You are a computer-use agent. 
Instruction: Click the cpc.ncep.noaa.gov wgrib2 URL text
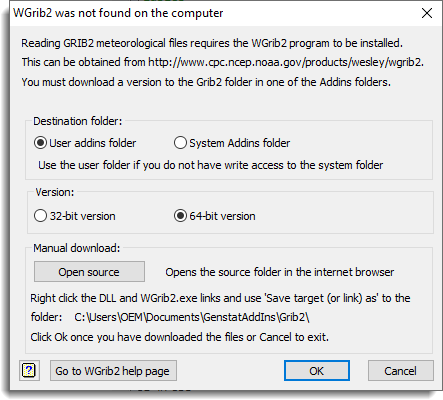click(285, 62)
